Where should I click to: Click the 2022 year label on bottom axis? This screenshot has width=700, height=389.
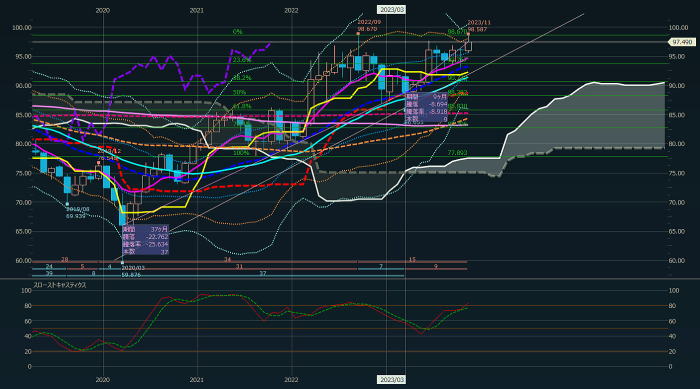[x=291, y=380]
